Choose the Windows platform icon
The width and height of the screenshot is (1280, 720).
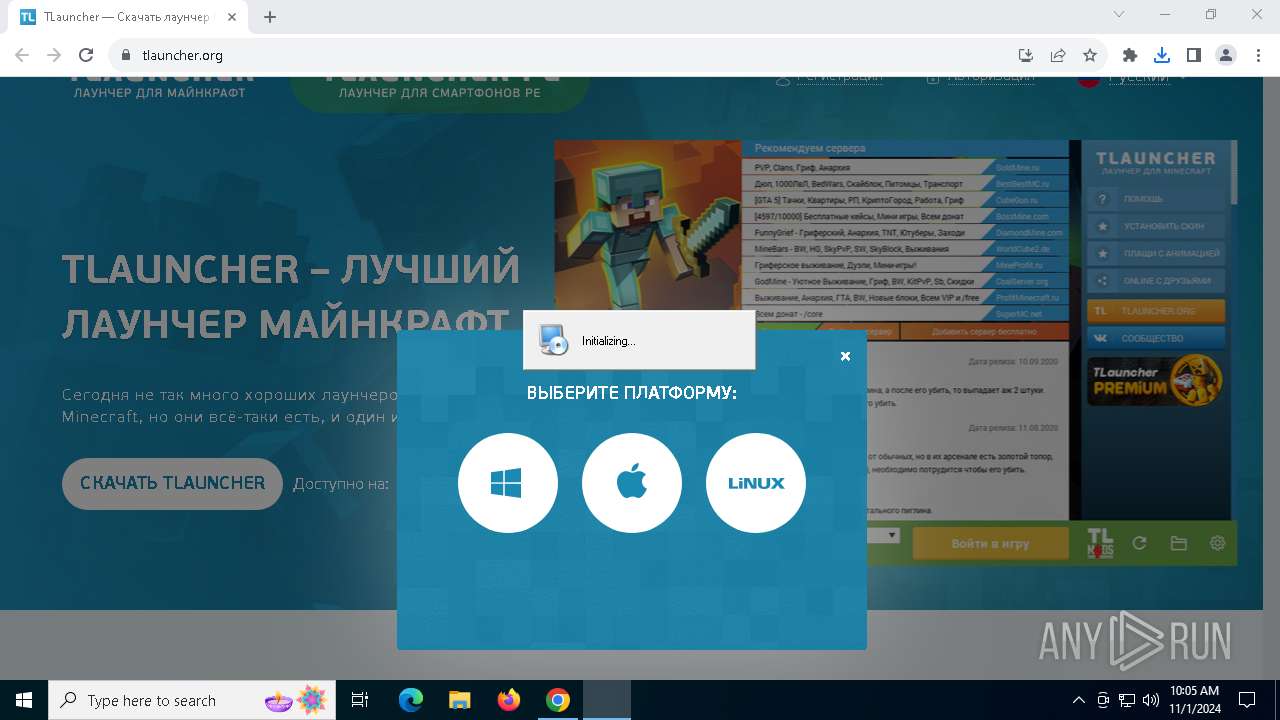[507, 483]
